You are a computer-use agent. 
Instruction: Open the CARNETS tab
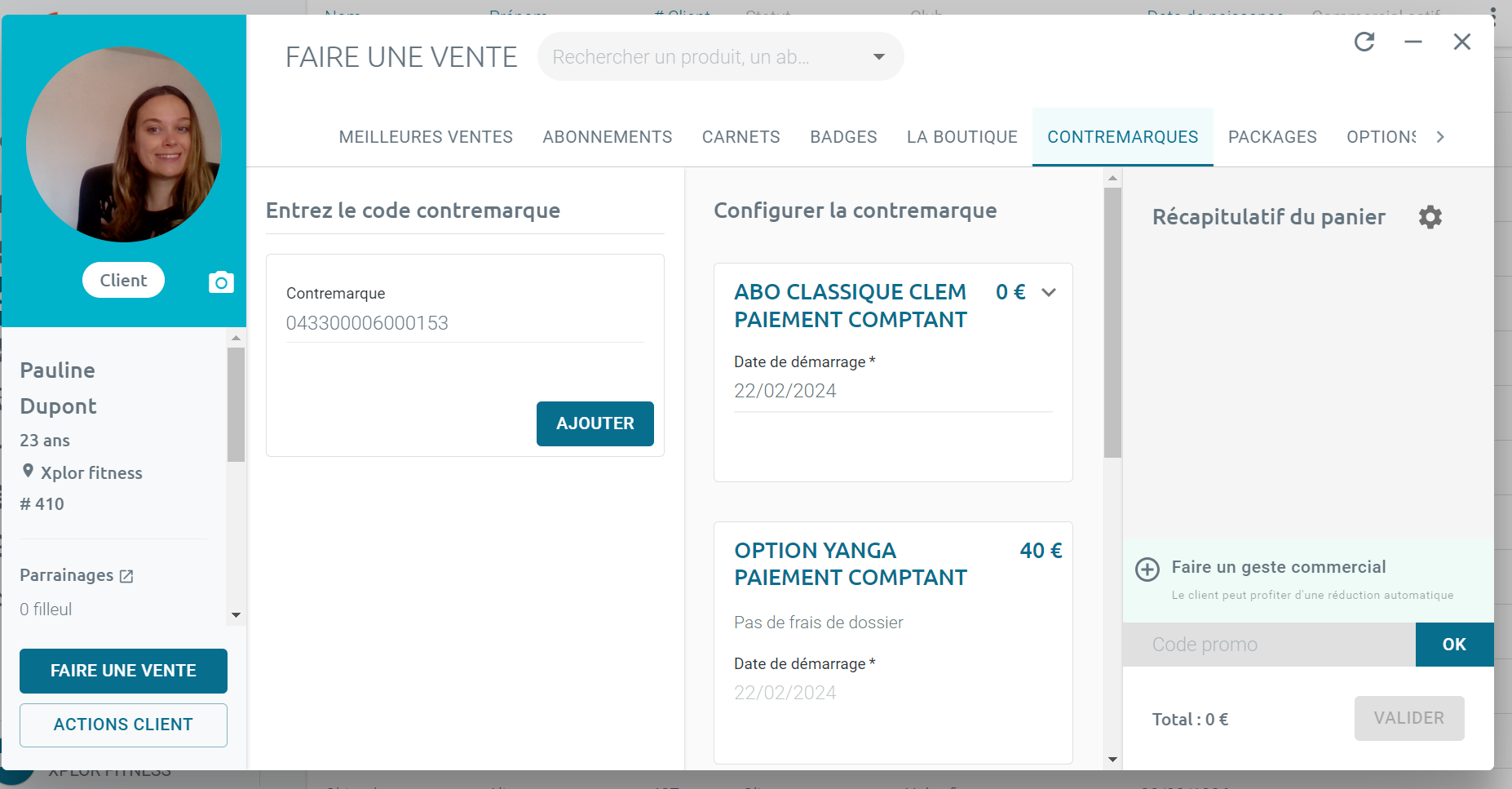741,136
